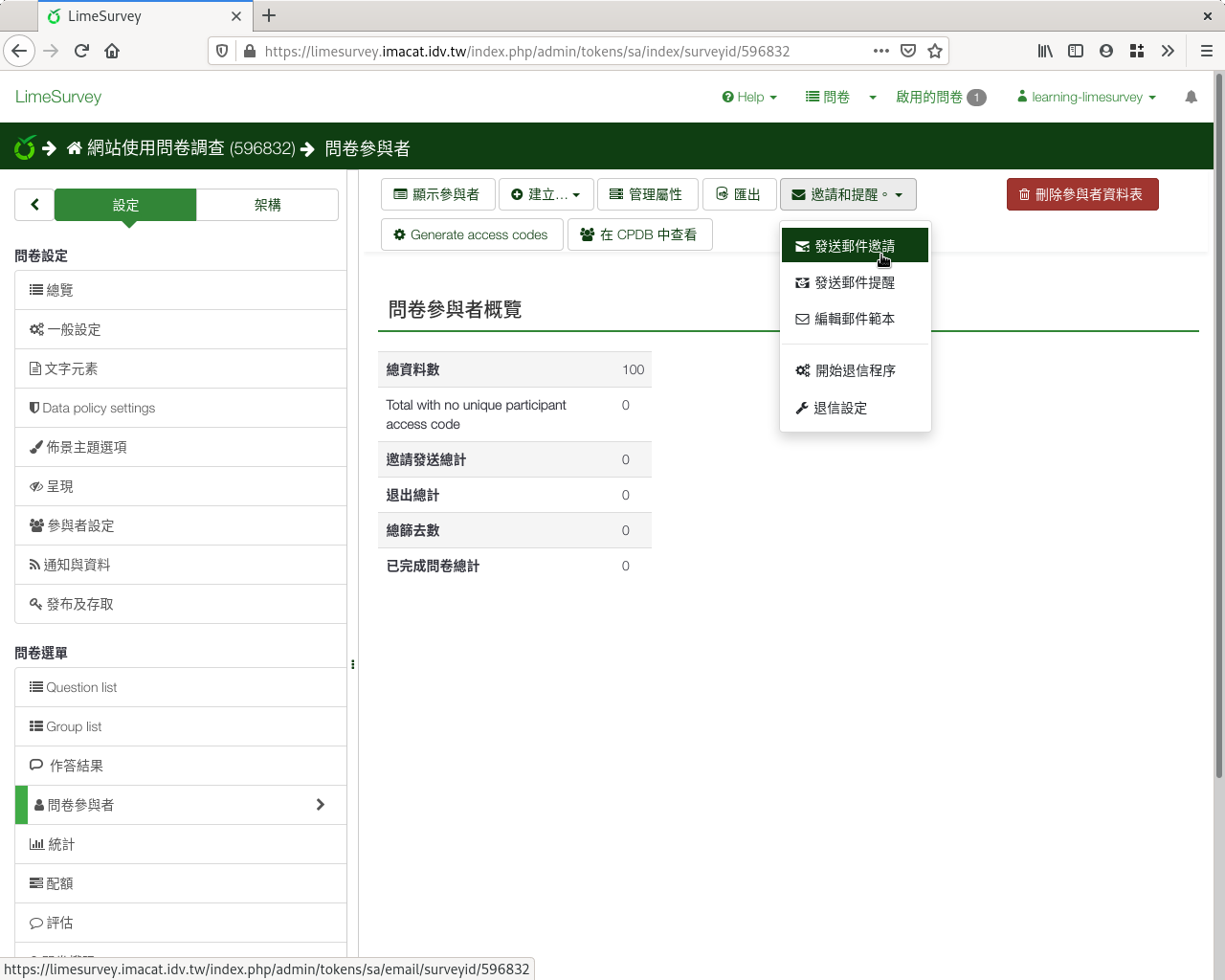
Task: Open the 問卷 surveys menu
Action: click(828, 97)
